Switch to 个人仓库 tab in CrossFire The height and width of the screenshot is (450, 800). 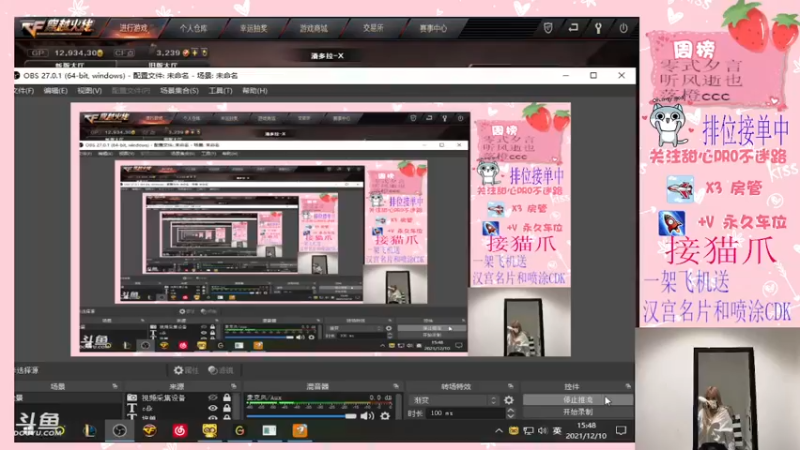click(x=193, y=28)
